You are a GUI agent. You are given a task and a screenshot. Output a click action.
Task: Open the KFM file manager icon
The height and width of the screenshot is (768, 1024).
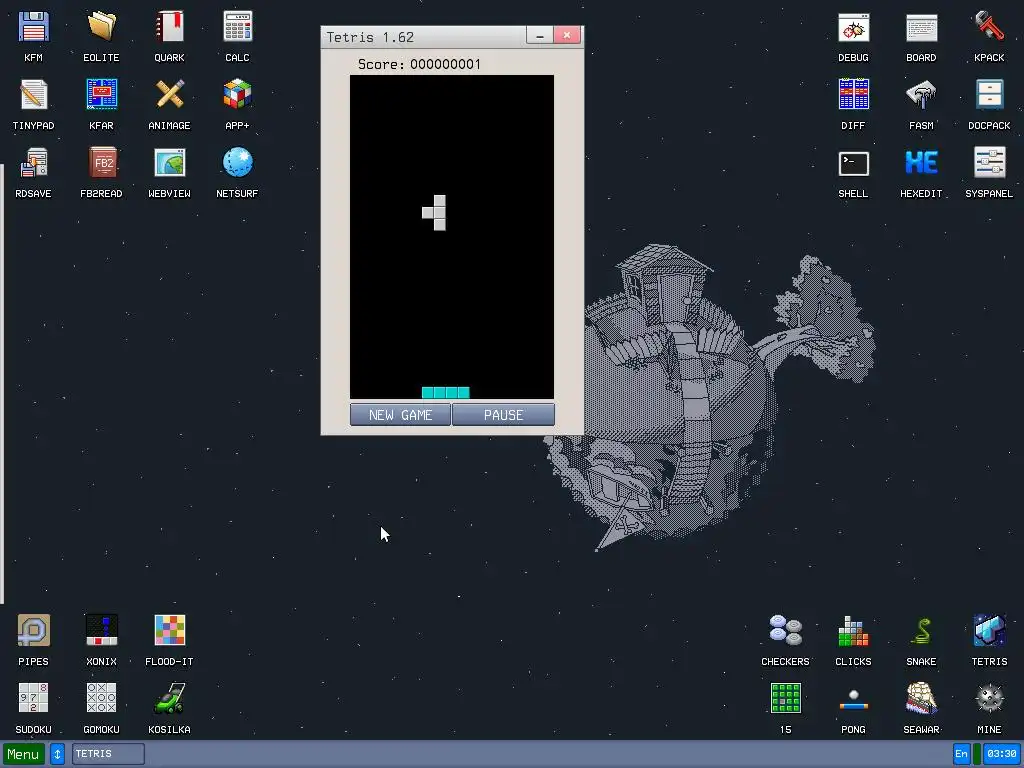pos(33,27)
